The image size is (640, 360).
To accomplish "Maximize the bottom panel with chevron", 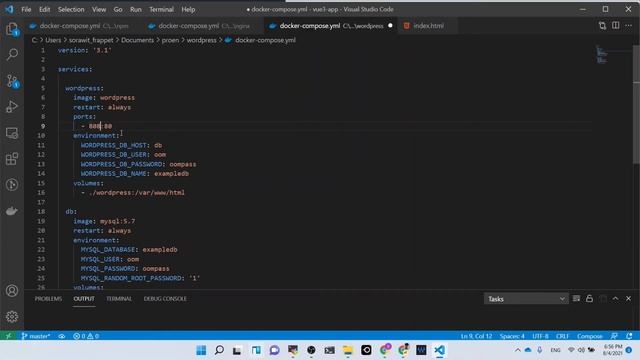I will pos(616,299).
